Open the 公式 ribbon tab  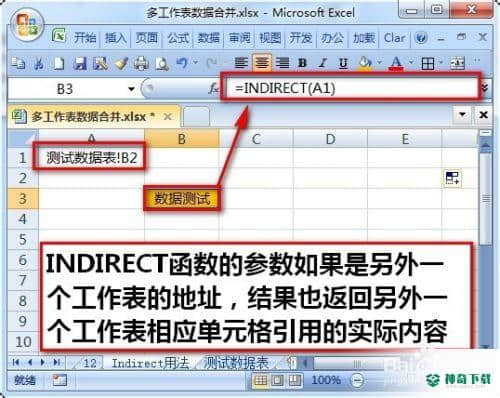click(x=178, y=38)
